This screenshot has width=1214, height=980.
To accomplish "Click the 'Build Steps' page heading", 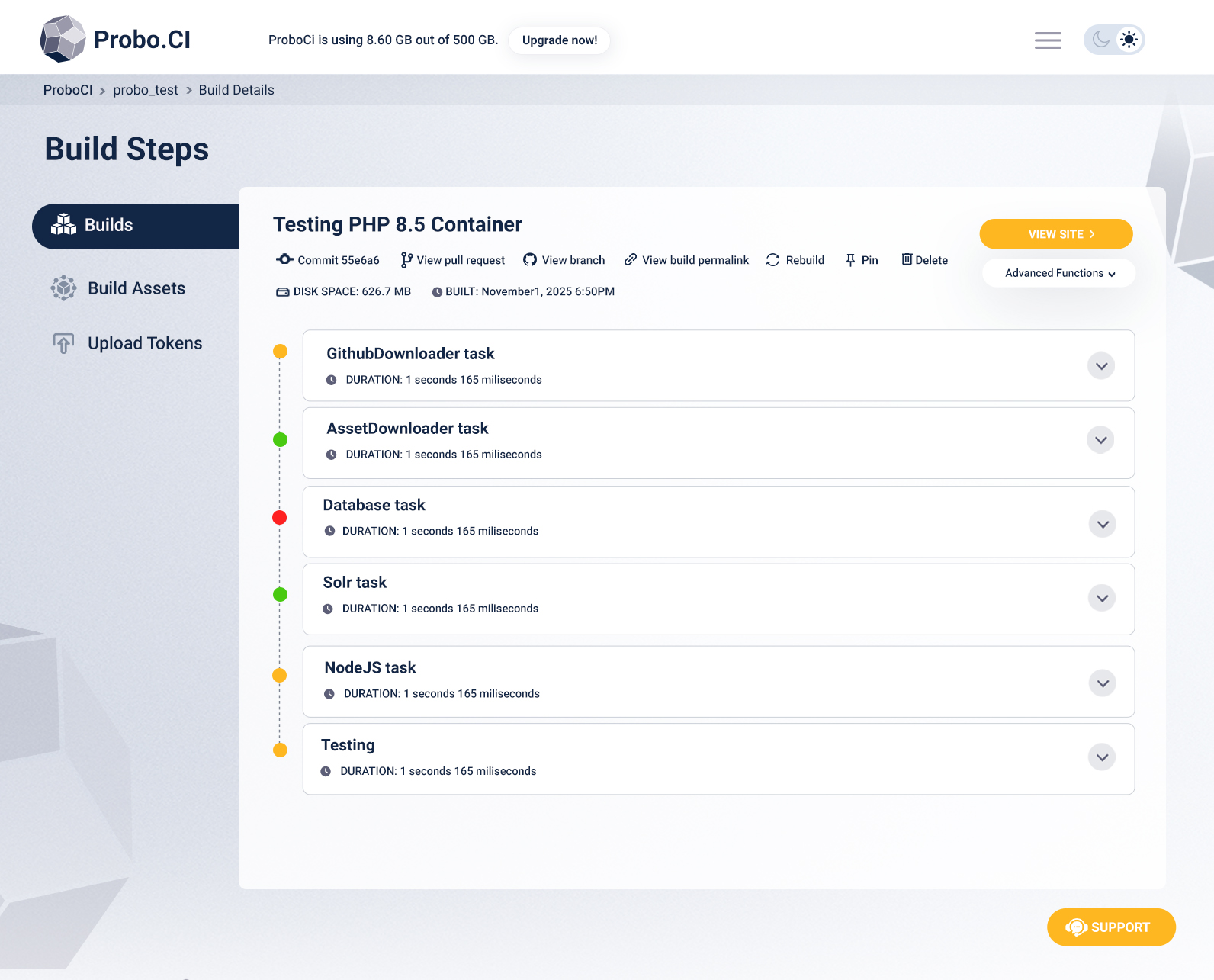I will (x=127, y=149).
